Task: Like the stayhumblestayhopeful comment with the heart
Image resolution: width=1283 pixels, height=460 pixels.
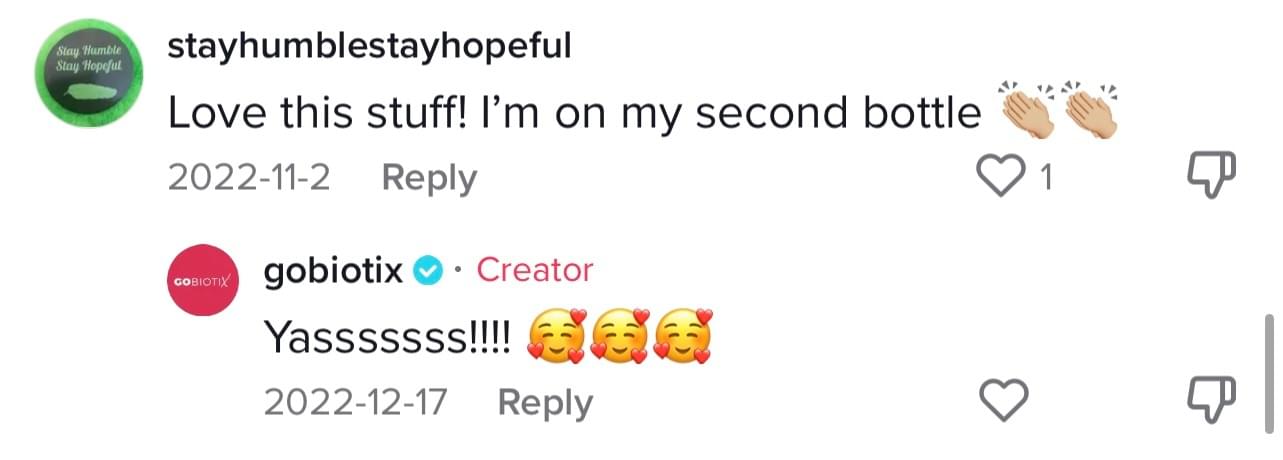Action: tap(1001, 178)
